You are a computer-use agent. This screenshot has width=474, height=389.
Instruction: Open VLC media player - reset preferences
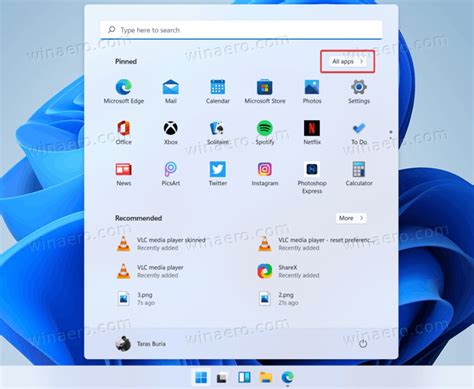pyautogui.click(x=315, y=244)
